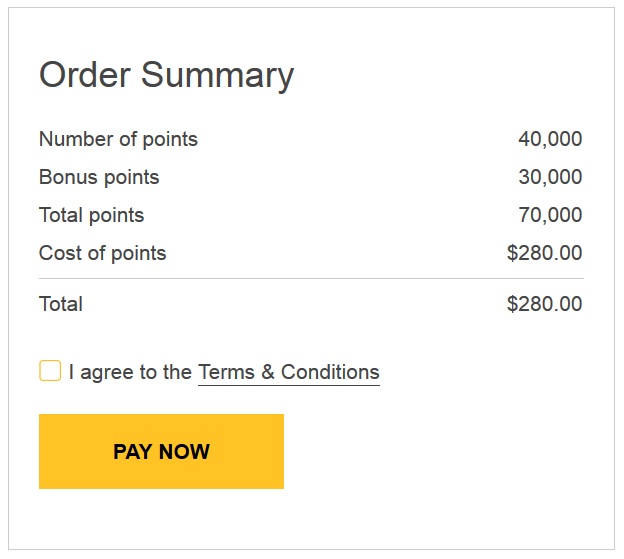
Task: Select the final Total row label
Action: pos(61,304)
